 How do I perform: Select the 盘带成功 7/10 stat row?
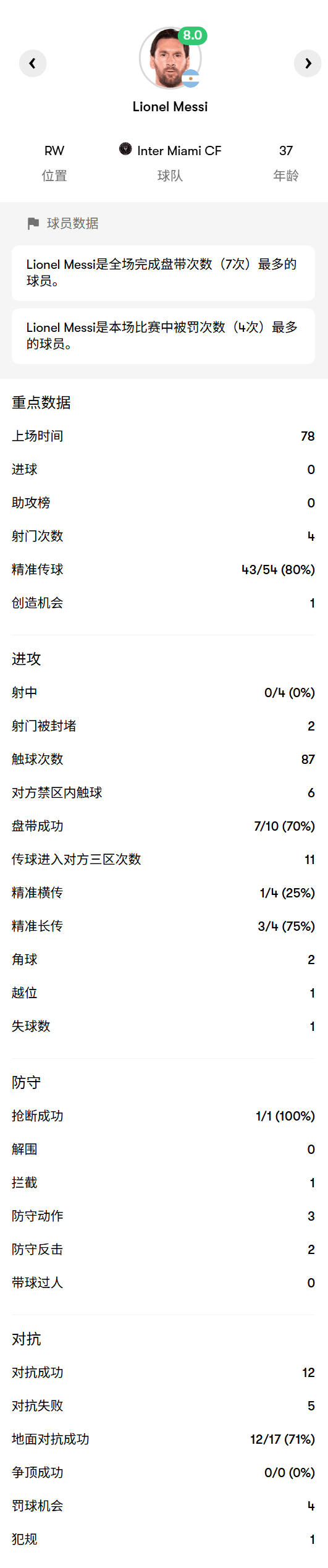[164, 826]
